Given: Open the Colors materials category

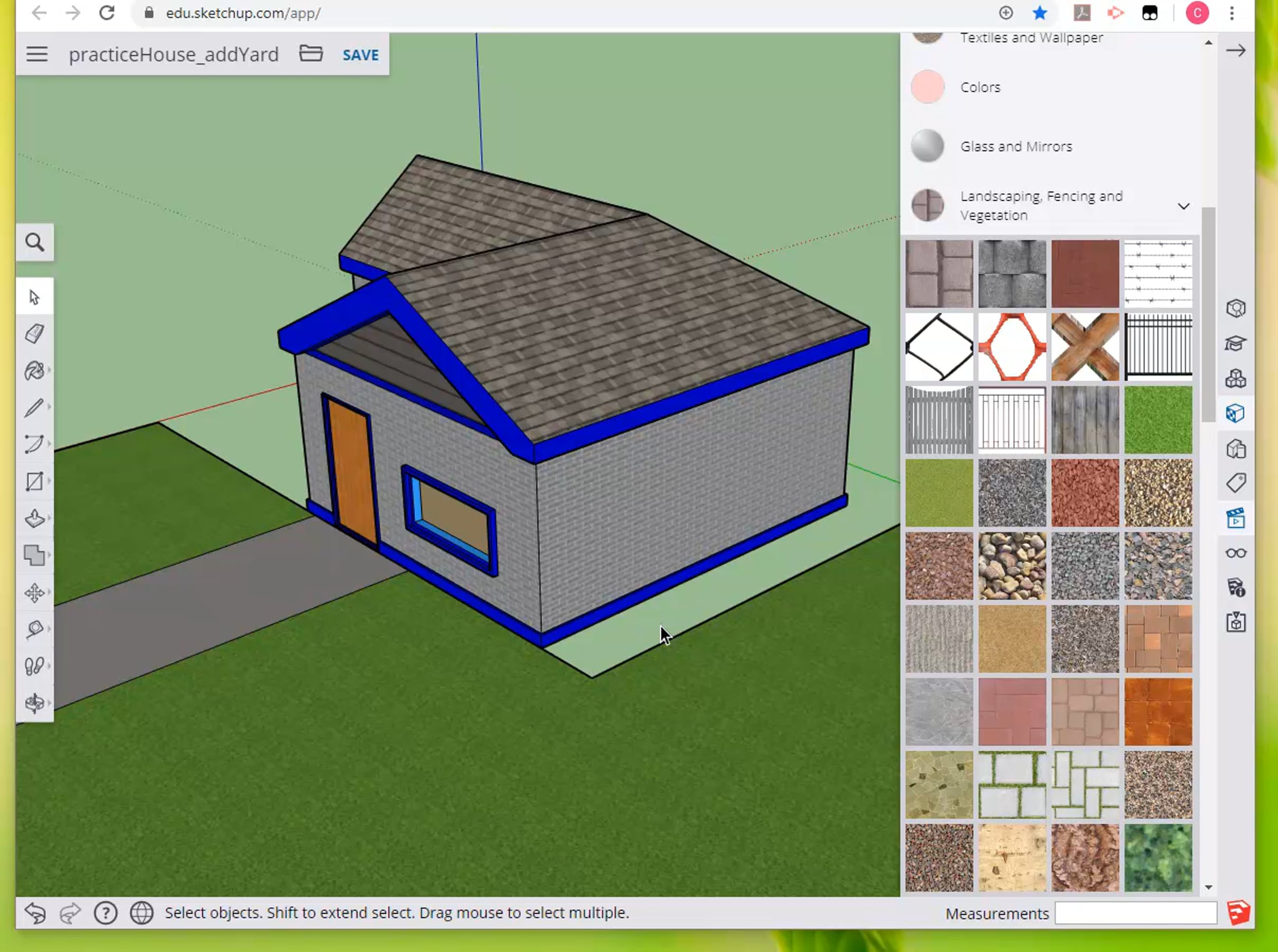Looking at the screenshot, I should [980, 87].
